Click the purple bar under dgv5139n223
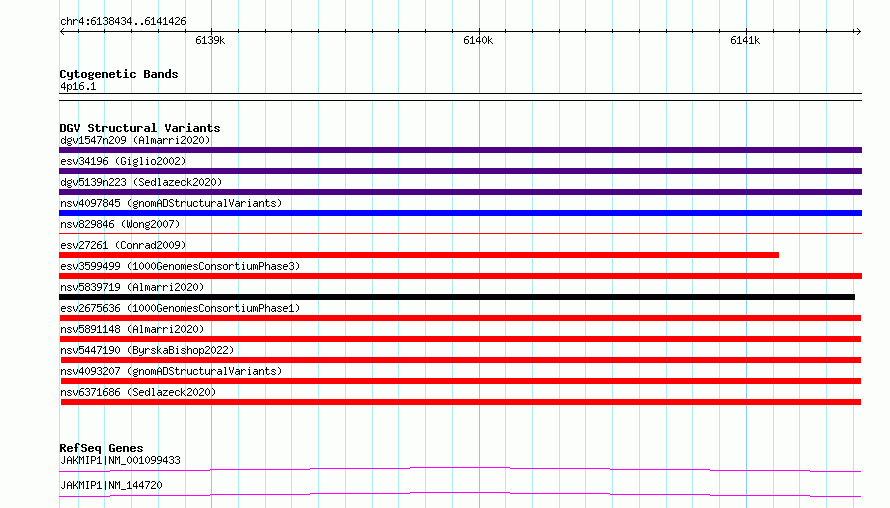The width and height of the screenshot is (890, 508). coord(460,192)
